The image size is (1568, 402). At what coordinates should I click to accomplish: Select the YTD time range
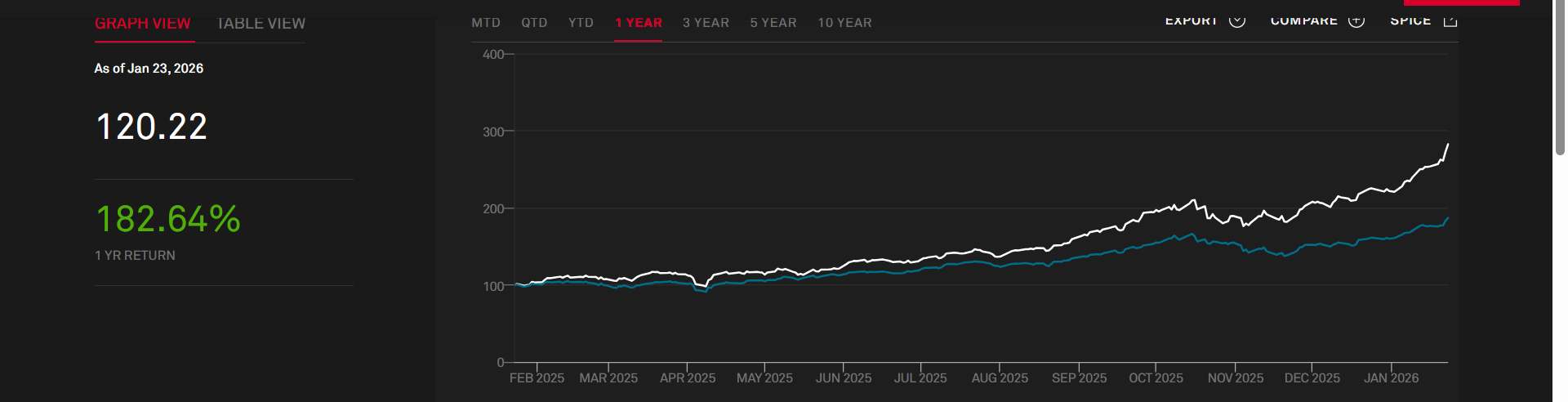[581, 23]
